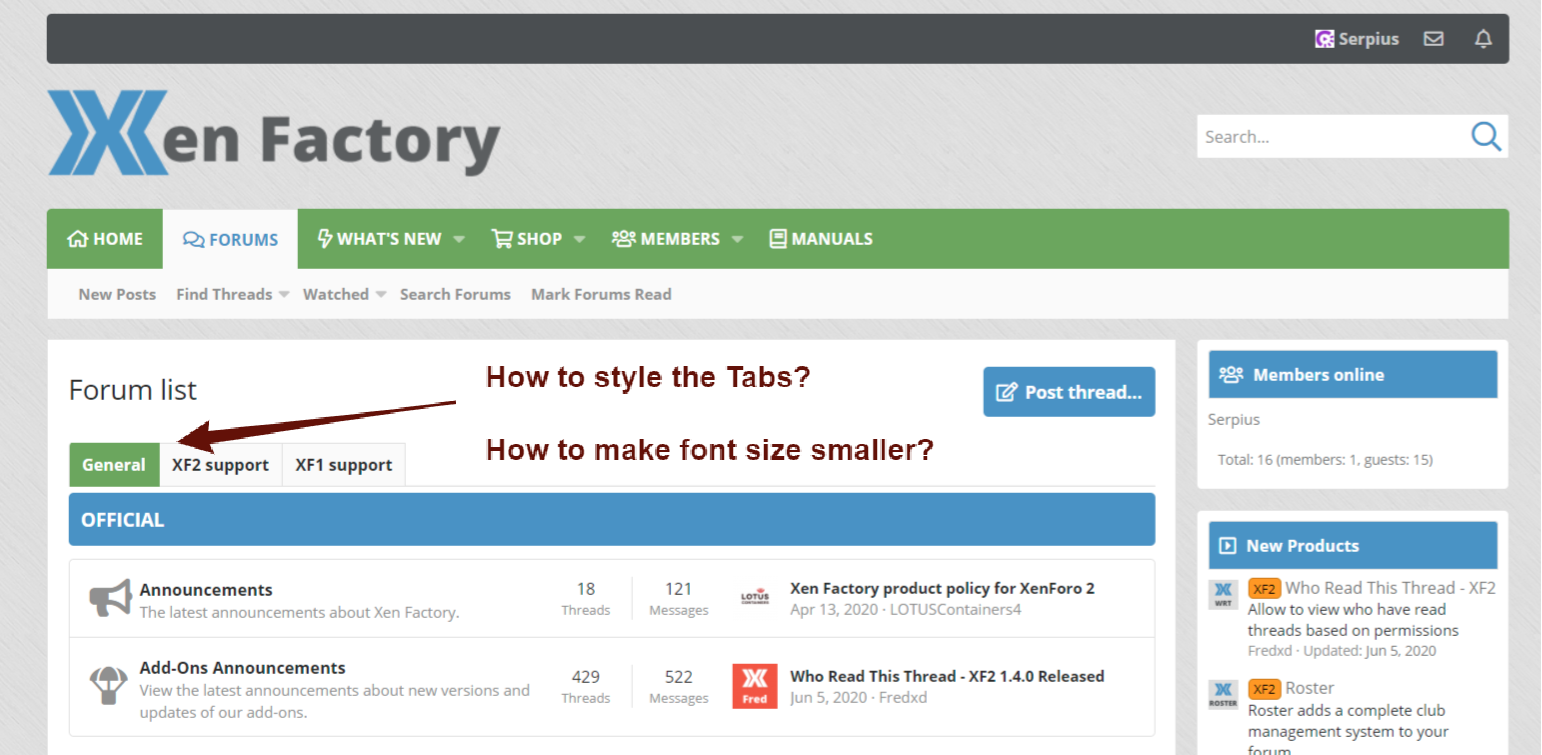Open Who Read This Thread 1.4.0 Released
1542x755 pixels.
(947, 676)
